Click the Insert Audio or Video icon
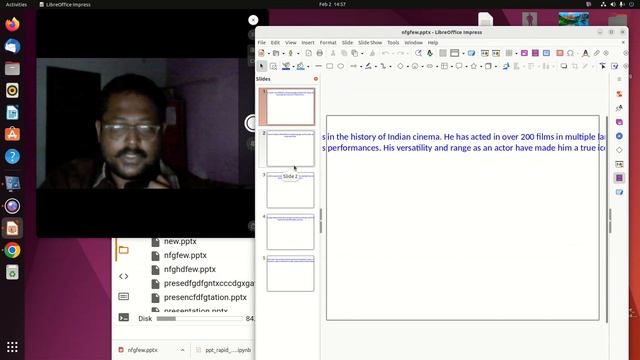This screenshot has height=360, width=640. [x=535, y=53]
